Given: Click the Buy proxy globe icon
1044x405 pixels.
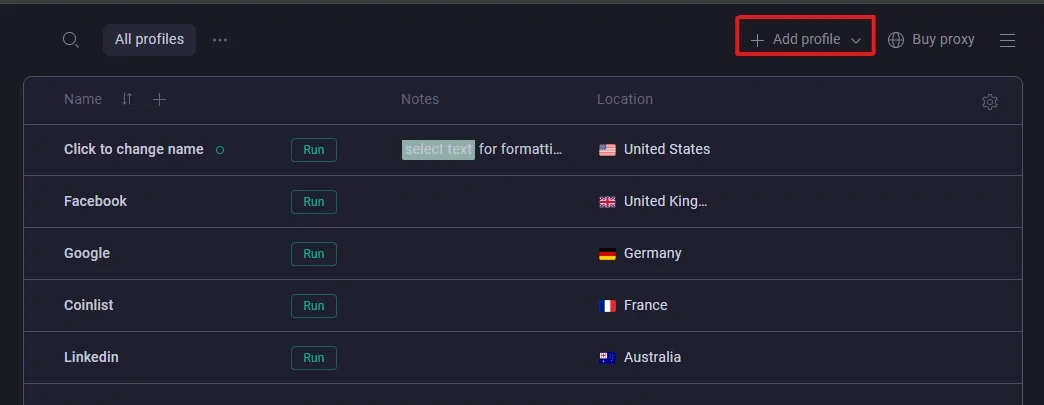Looking at the screenshot, I should pyautogui.click(x=896, y=40).
